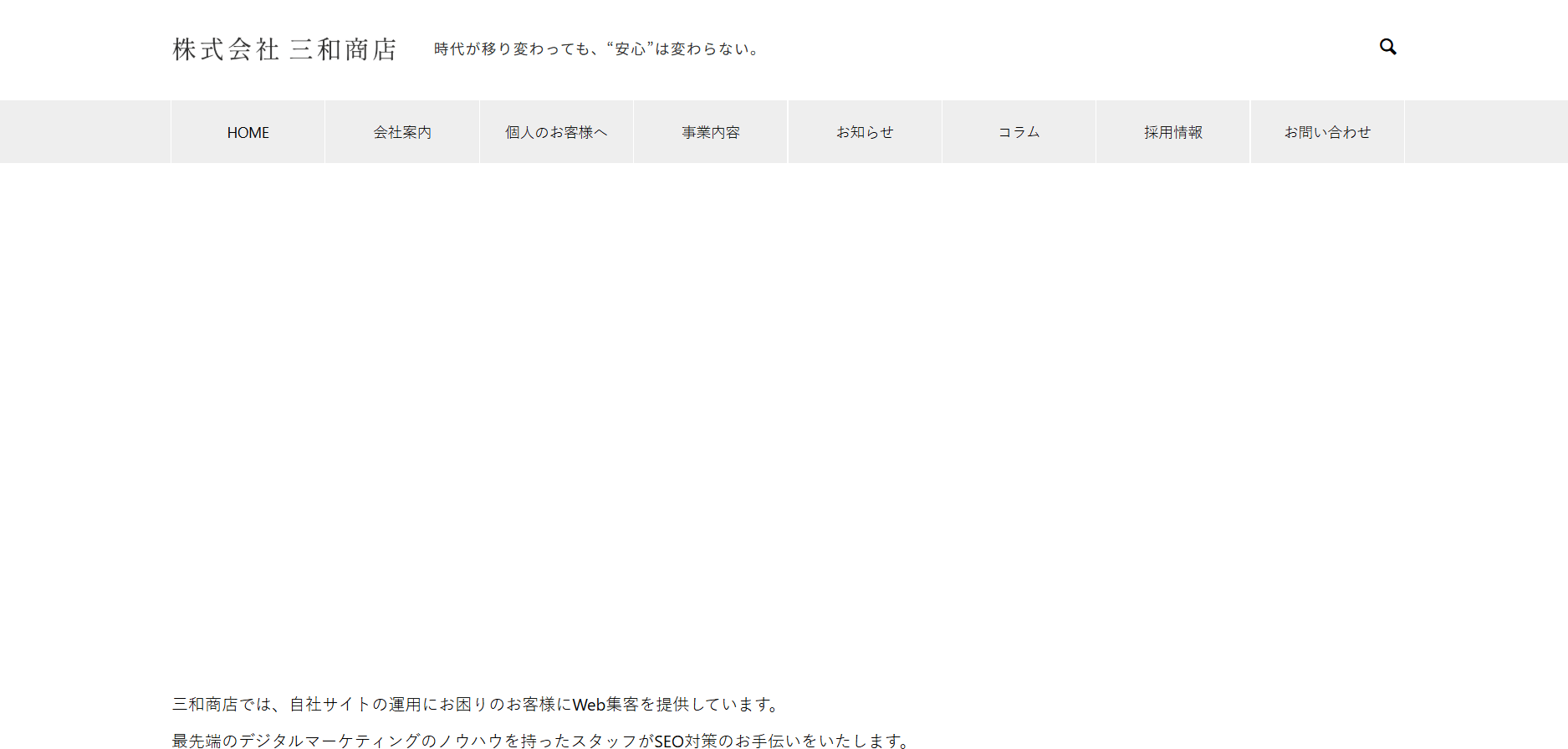This screenshot has width=1568, height=749.
Task: Select 個人のお客様へ in navigation
Action: pyautogui.click(x=556, y=132)
